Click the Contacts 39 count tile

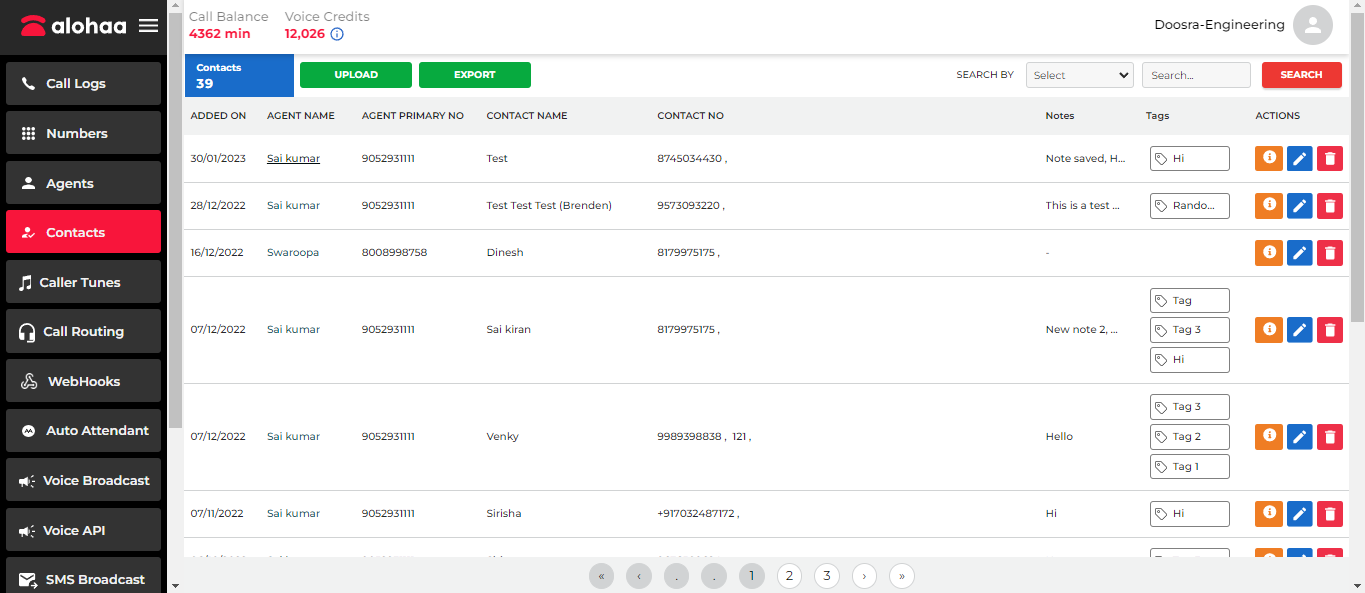point(239,75)
